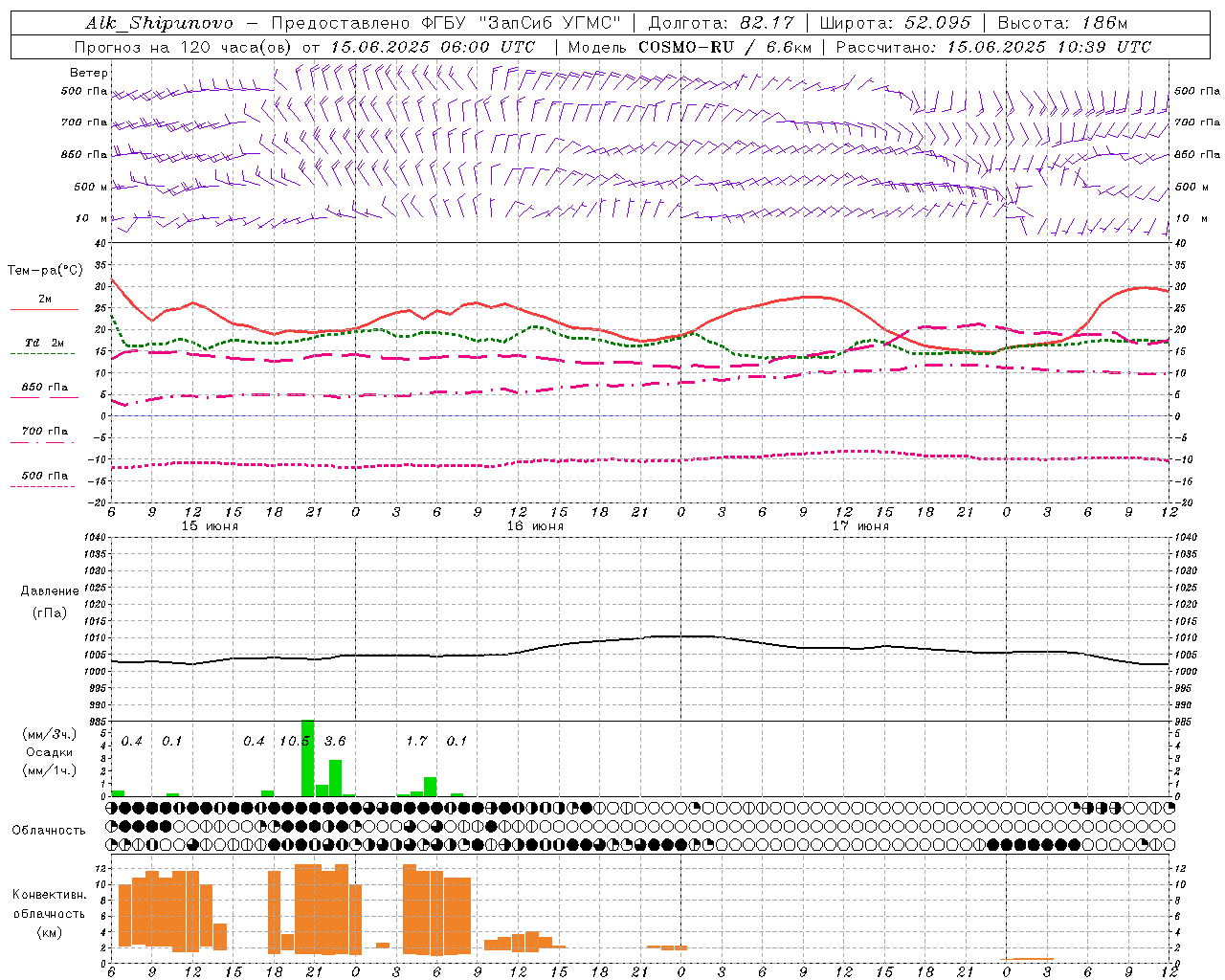Select the date label "16 июня"
The image size is (1225, 980).
click(535, 526)
